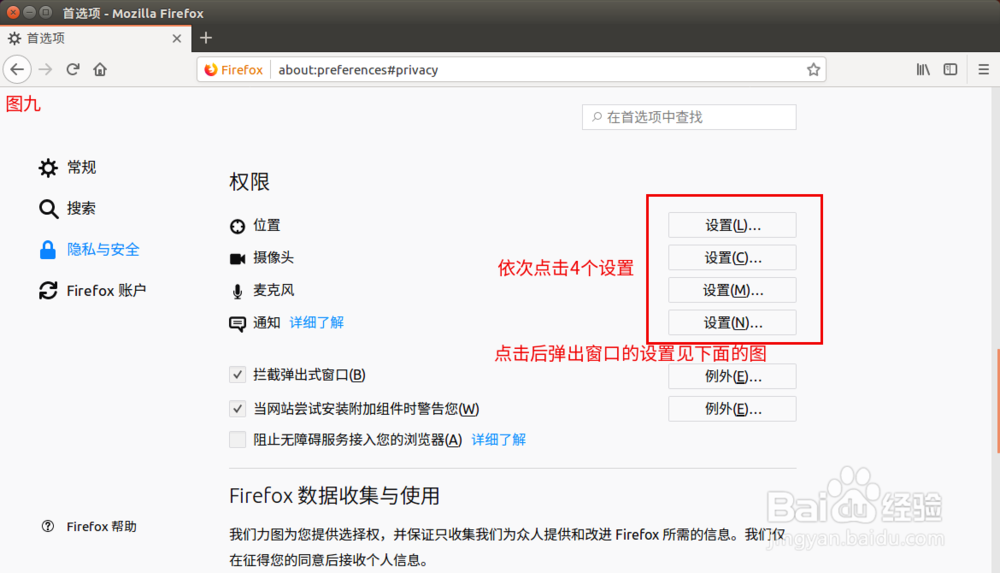Viewport: 1000px width, 573px height.
Task: Open notification 设置(N)... button
Action: coord(732,323)
